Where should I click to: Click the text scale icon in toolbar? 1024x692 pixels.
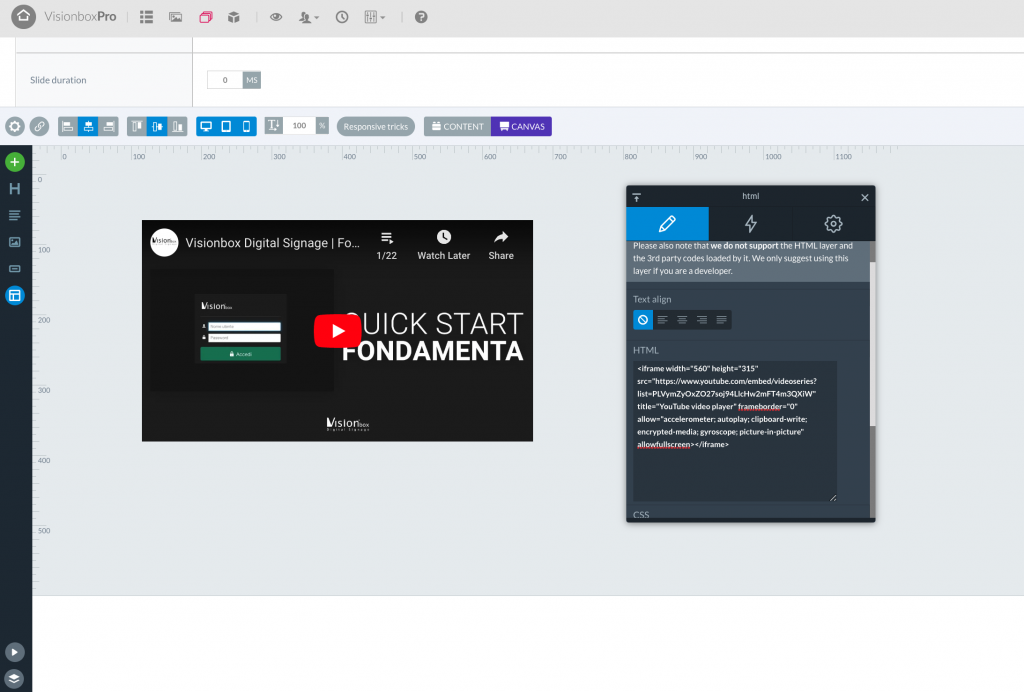click(274, 125)
